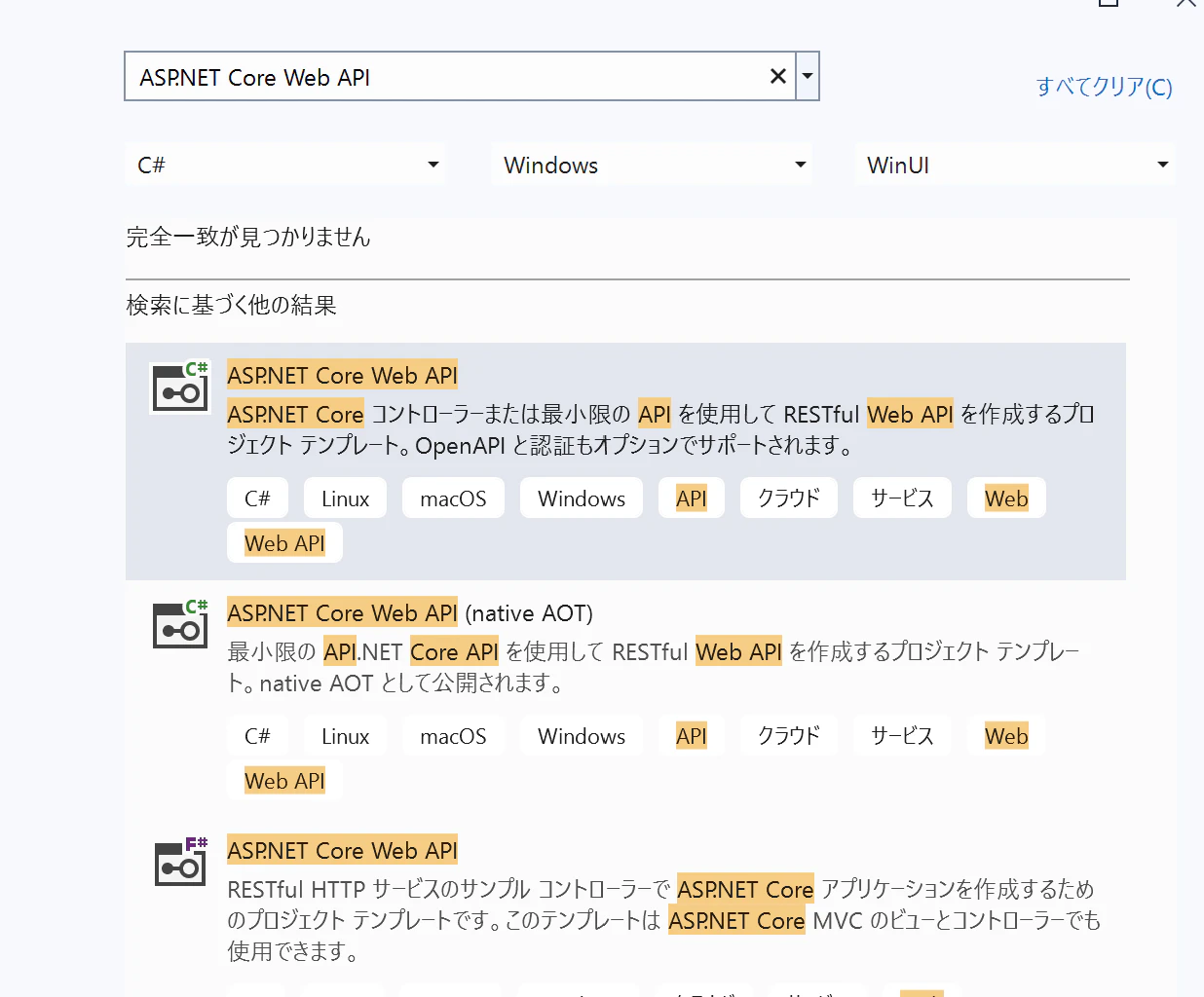Open the C# language filter dropdown
Image resolution: width=1204 pixels, height=997 pixels.
285,165
